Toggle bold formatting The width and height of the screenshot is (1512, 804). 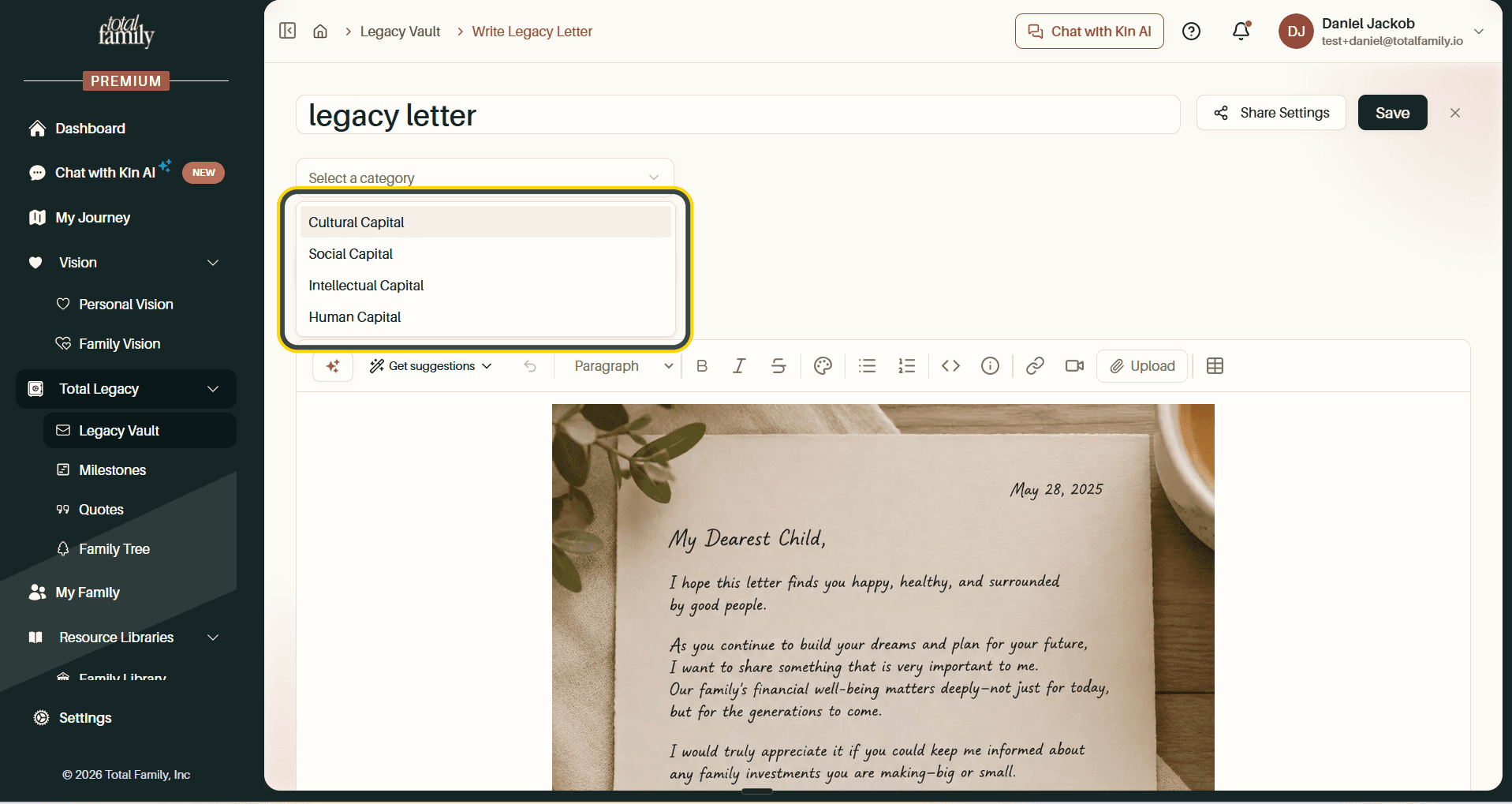tap(702, 366)
